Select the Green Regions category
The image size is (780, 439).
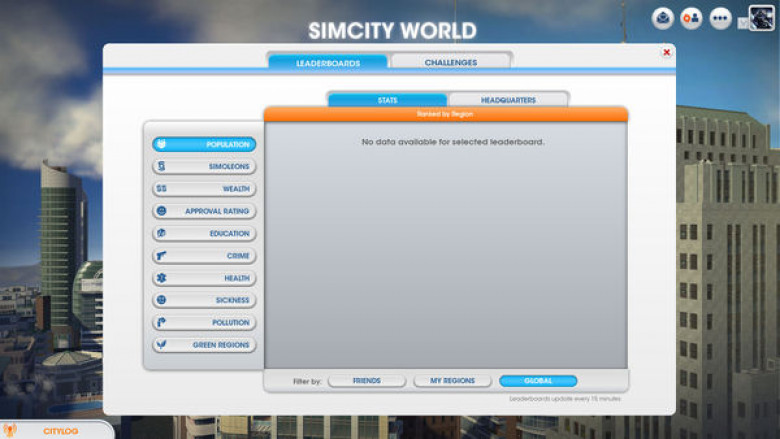(204, 345)
